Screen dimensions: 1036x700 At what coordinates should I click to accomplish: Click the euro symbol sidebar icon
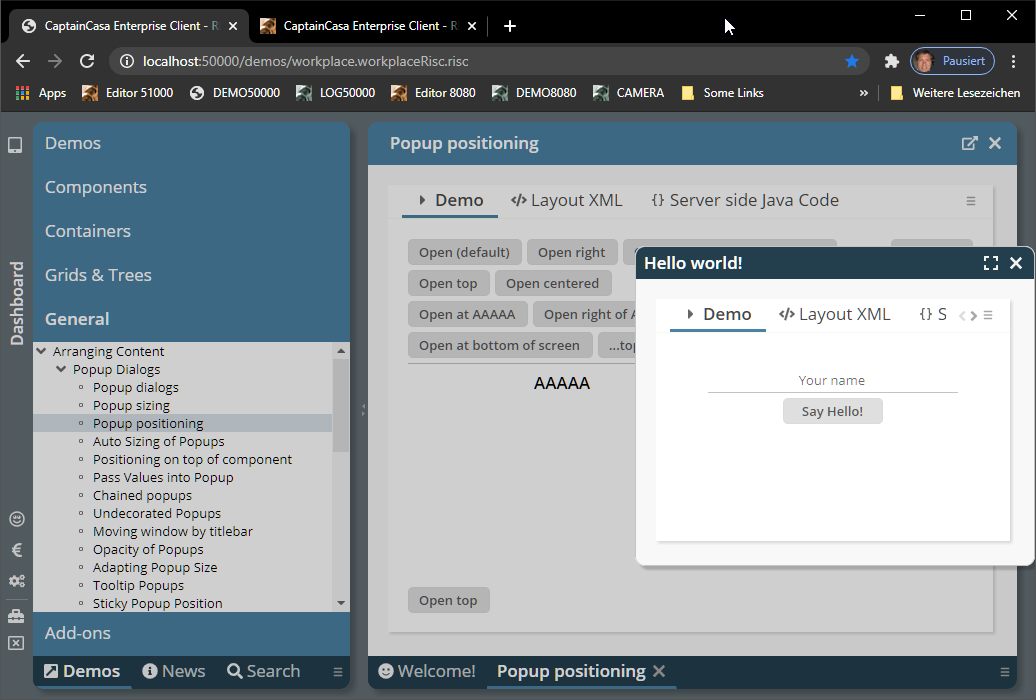coord(16,549)
